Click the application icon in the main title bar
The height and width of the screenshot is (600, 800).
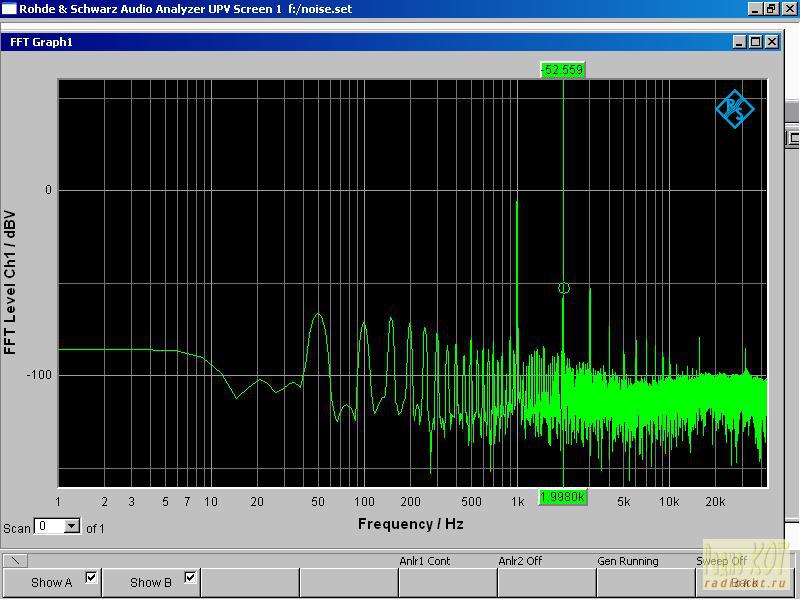pyautogui.click(x=9, y=9)
